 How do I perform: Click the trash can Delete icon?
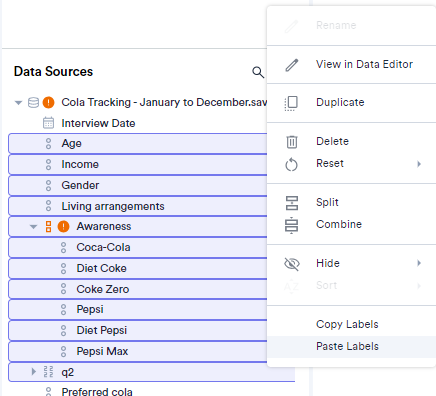(292, 142)
